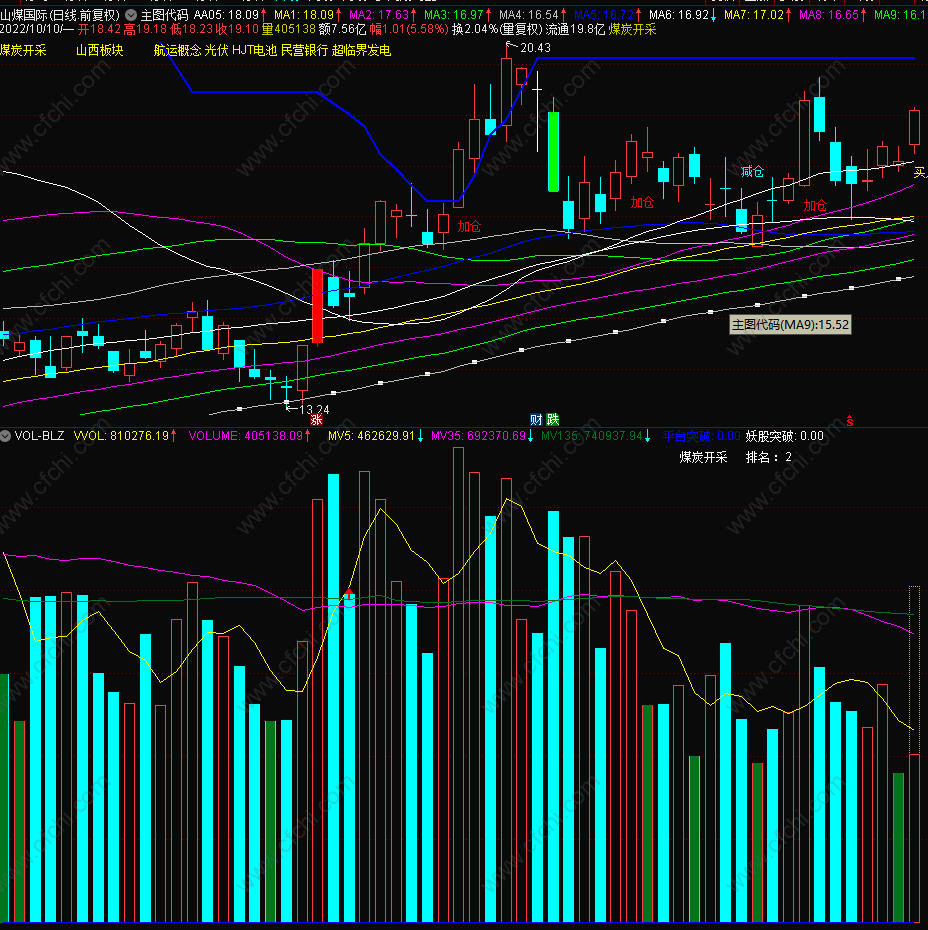The image size is (928, 930).
Task: Click the 减仓 signal label
Action: (x=752, y=171)
